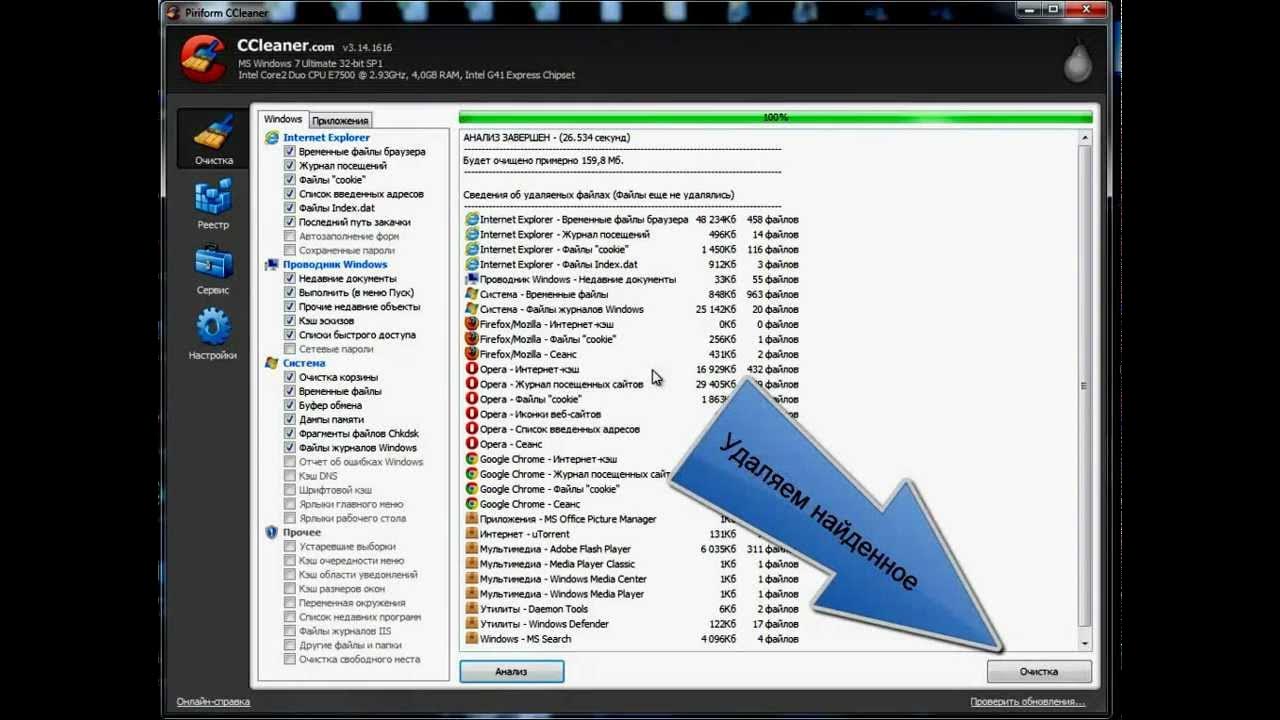Click Chrome icon for Интернет-кэш result
This screenshot has width=1280, height=720.
472,459
